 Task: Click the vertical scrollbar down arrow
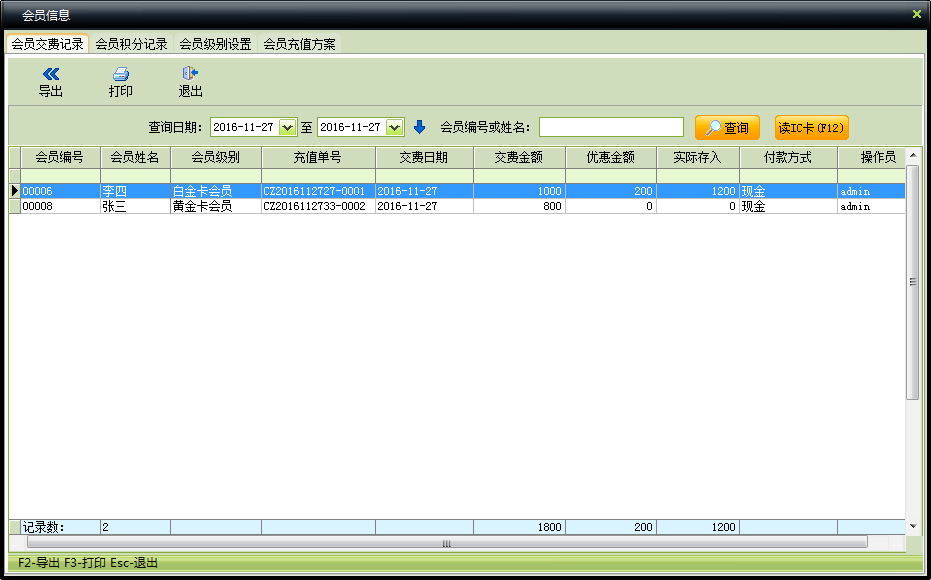click(912, 526)
